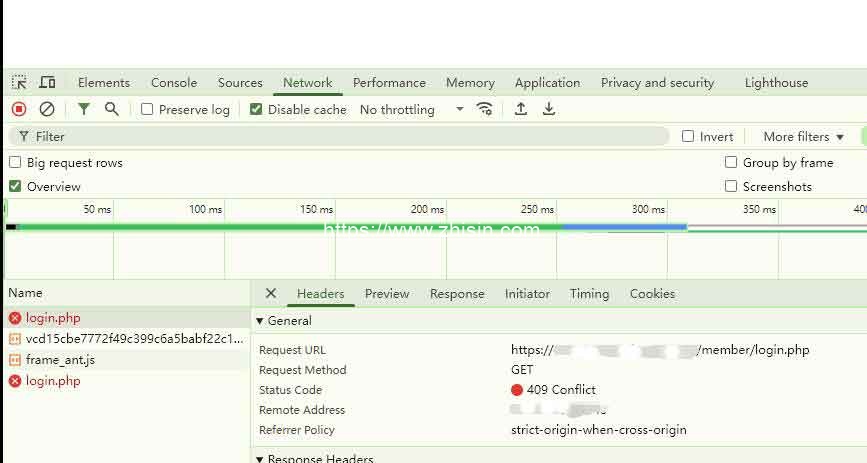This screenshot has width=867, height=463.
Task: Open the No throttling dropdown
Action: click(411, 110)
